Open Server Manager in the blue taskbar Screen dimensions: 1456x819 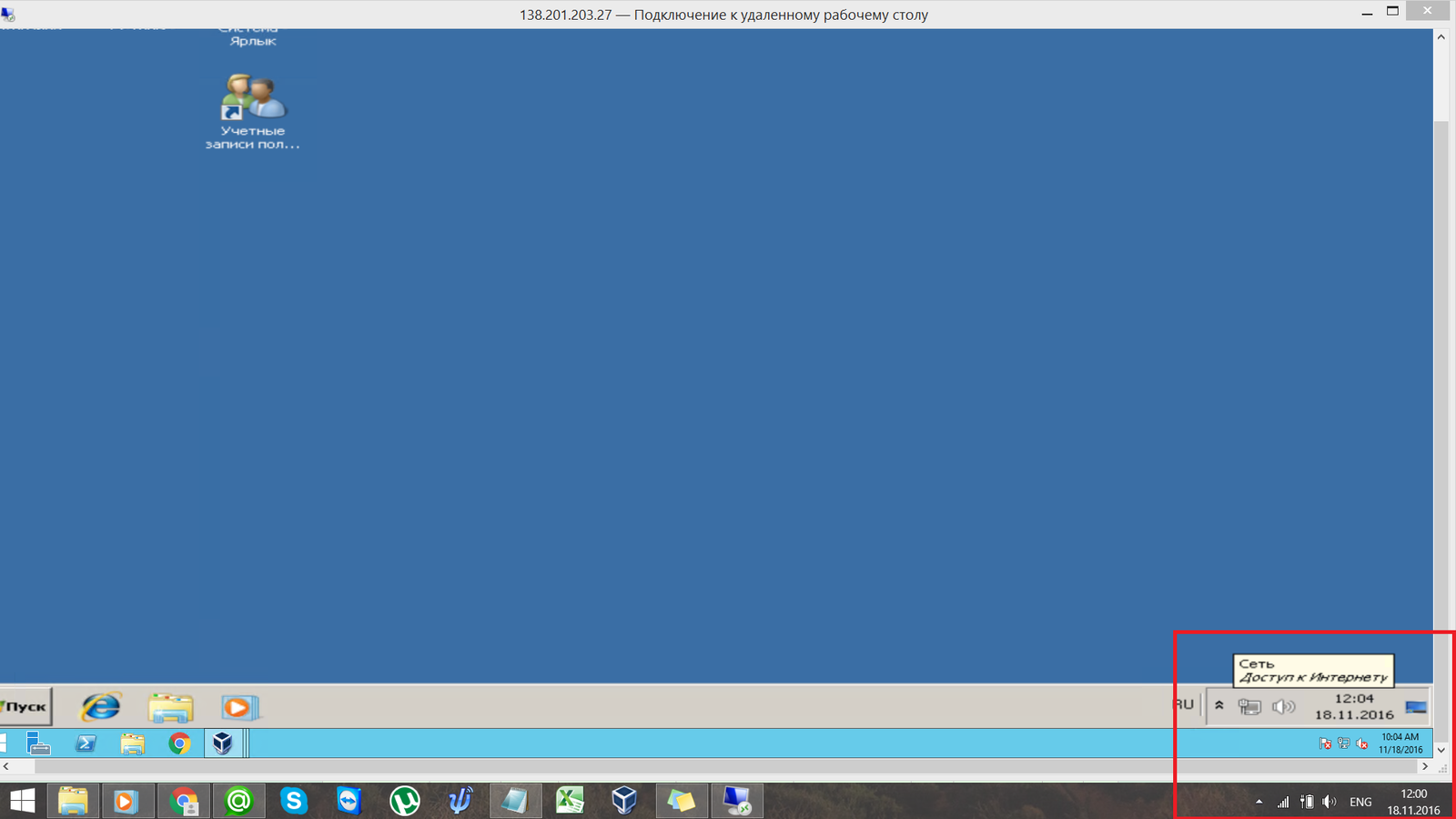[x=38, y=743]
